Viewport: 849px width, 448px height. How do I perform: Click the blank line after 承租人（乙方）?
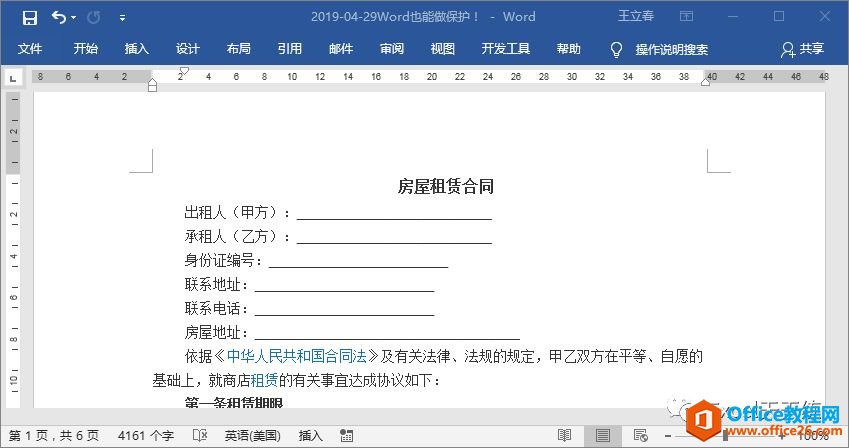click(x=394, y=243)
